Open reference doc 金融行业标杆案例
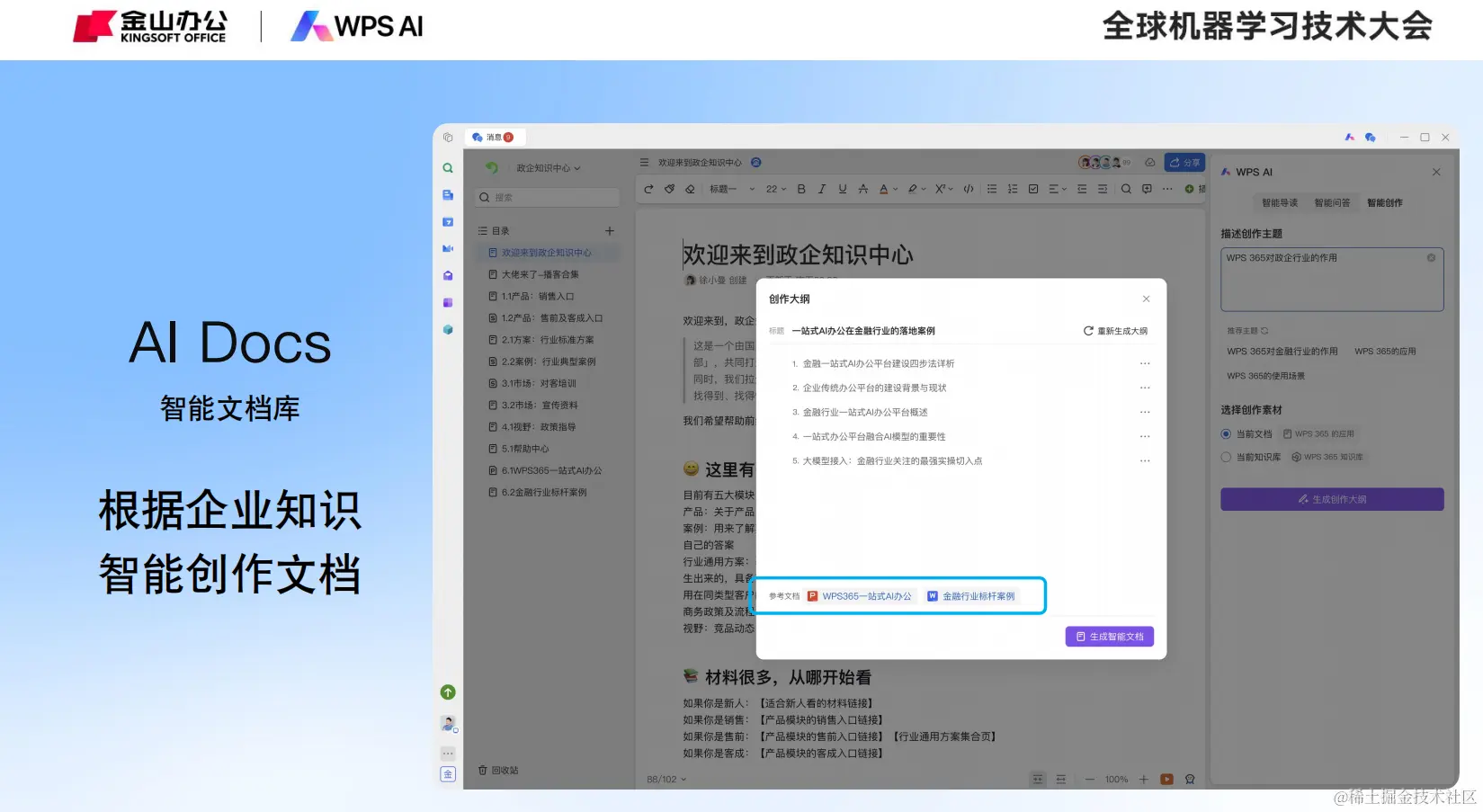The width and height of the screenshot is (1483, 812). click(x=971, y=596)
